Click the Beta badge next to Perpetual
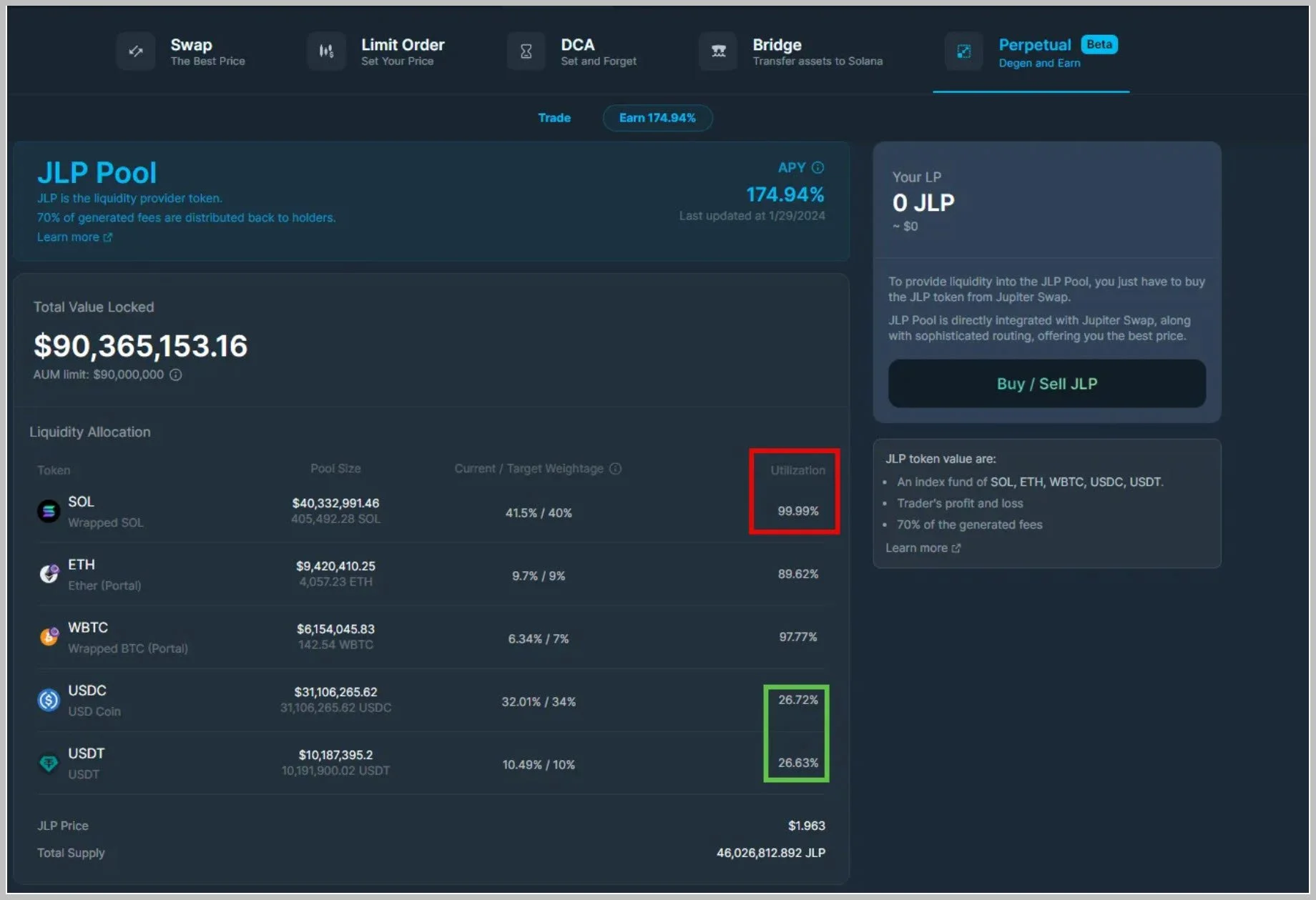The width and height of the screenshot is (1316, 900). click(x=1099, y=44)
